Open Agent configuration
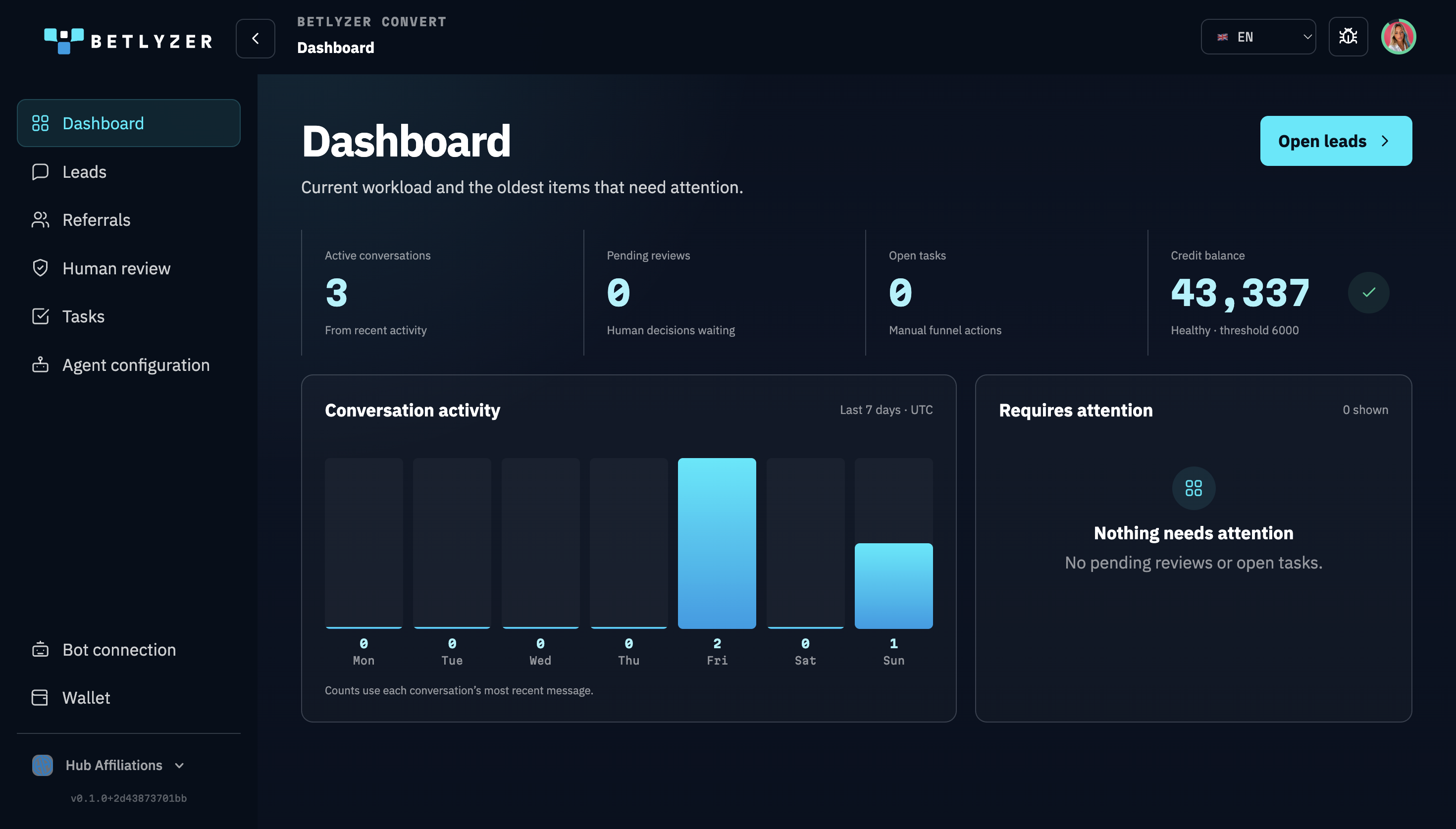This screenshot has height=829, width=1456. (129, 364)
